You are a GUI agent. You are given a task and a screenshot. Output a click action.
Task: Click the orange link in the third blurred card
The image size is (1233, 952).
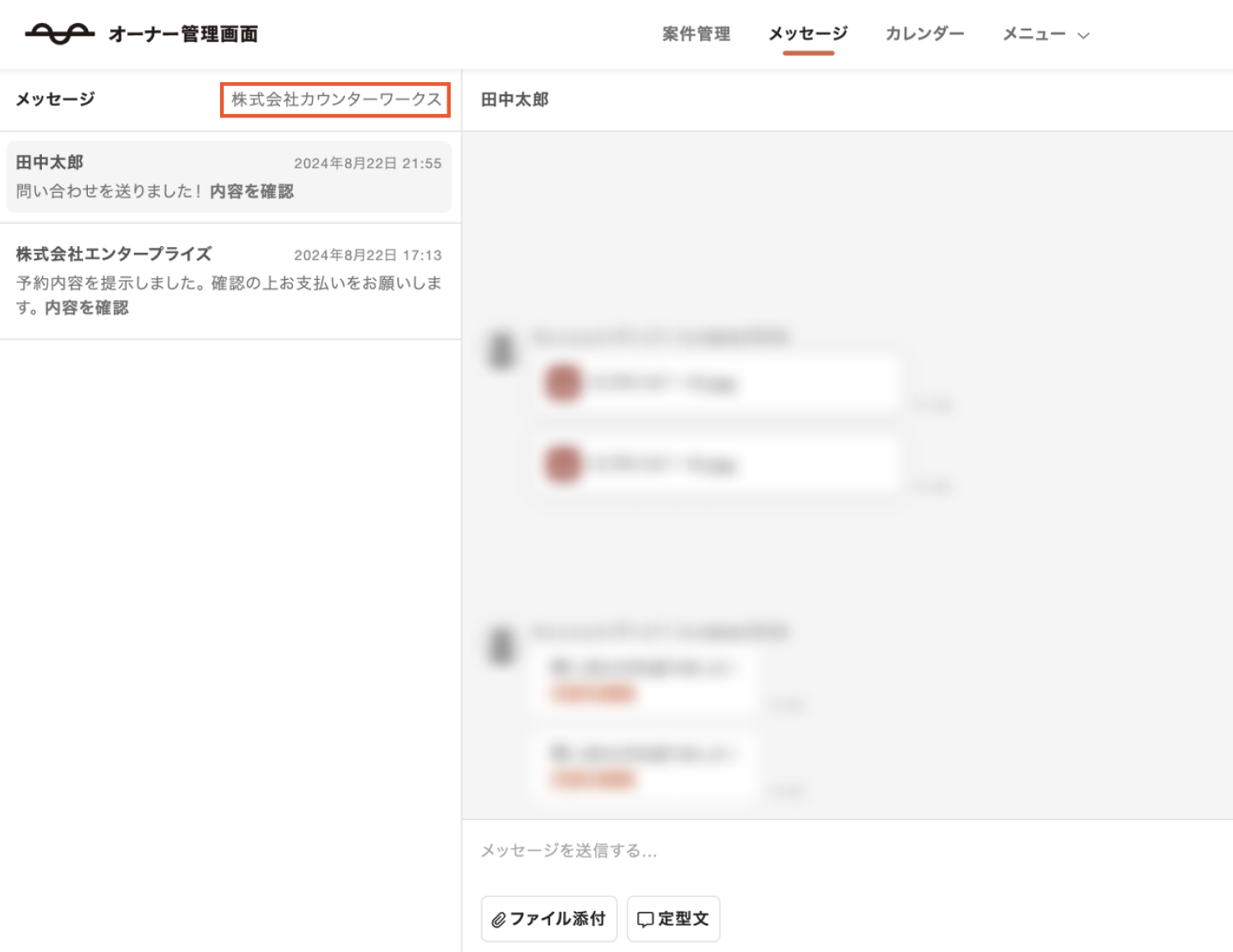tap(594, 694)
